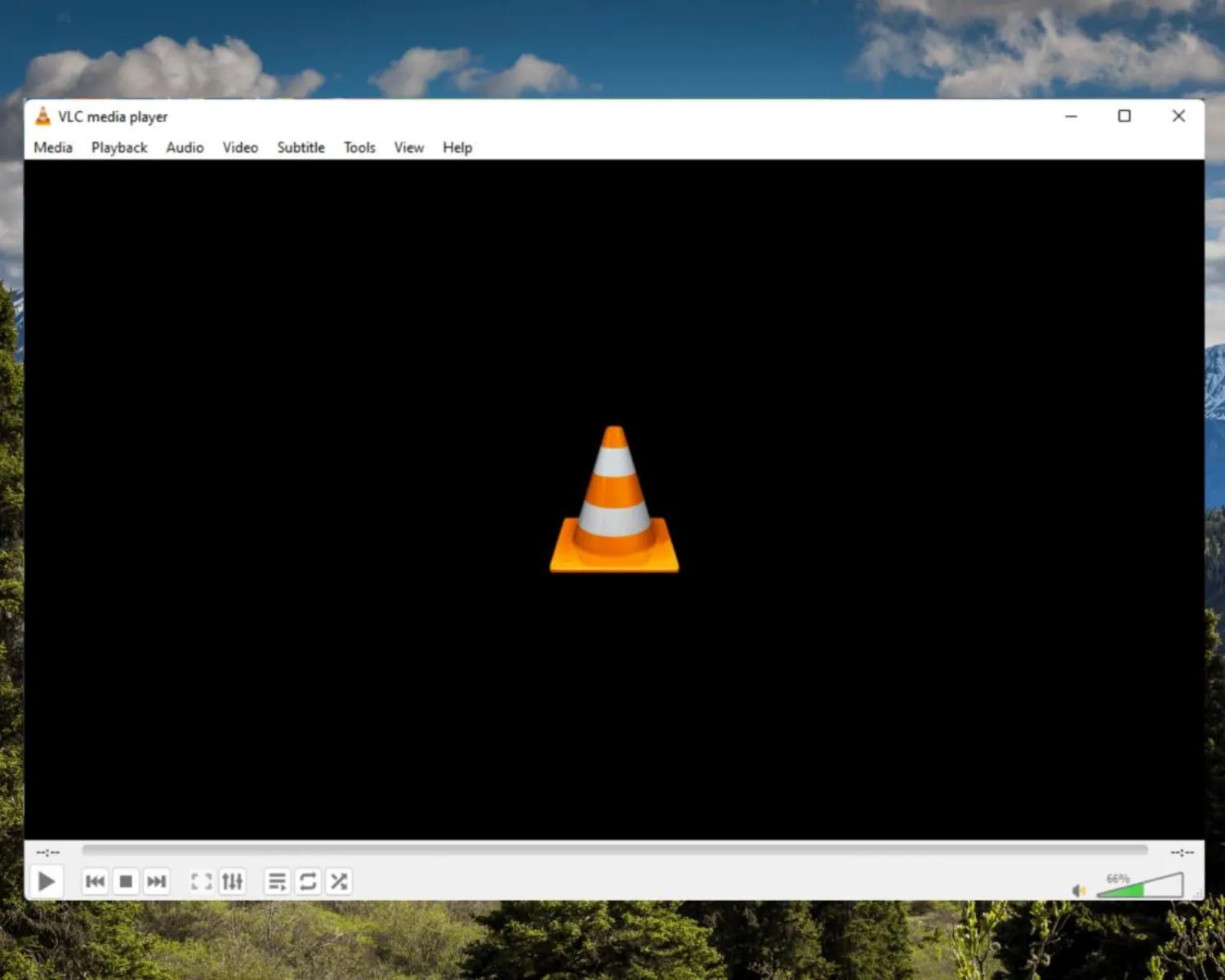
Task: Toggle the playlist view
Action: pos(277,881)
